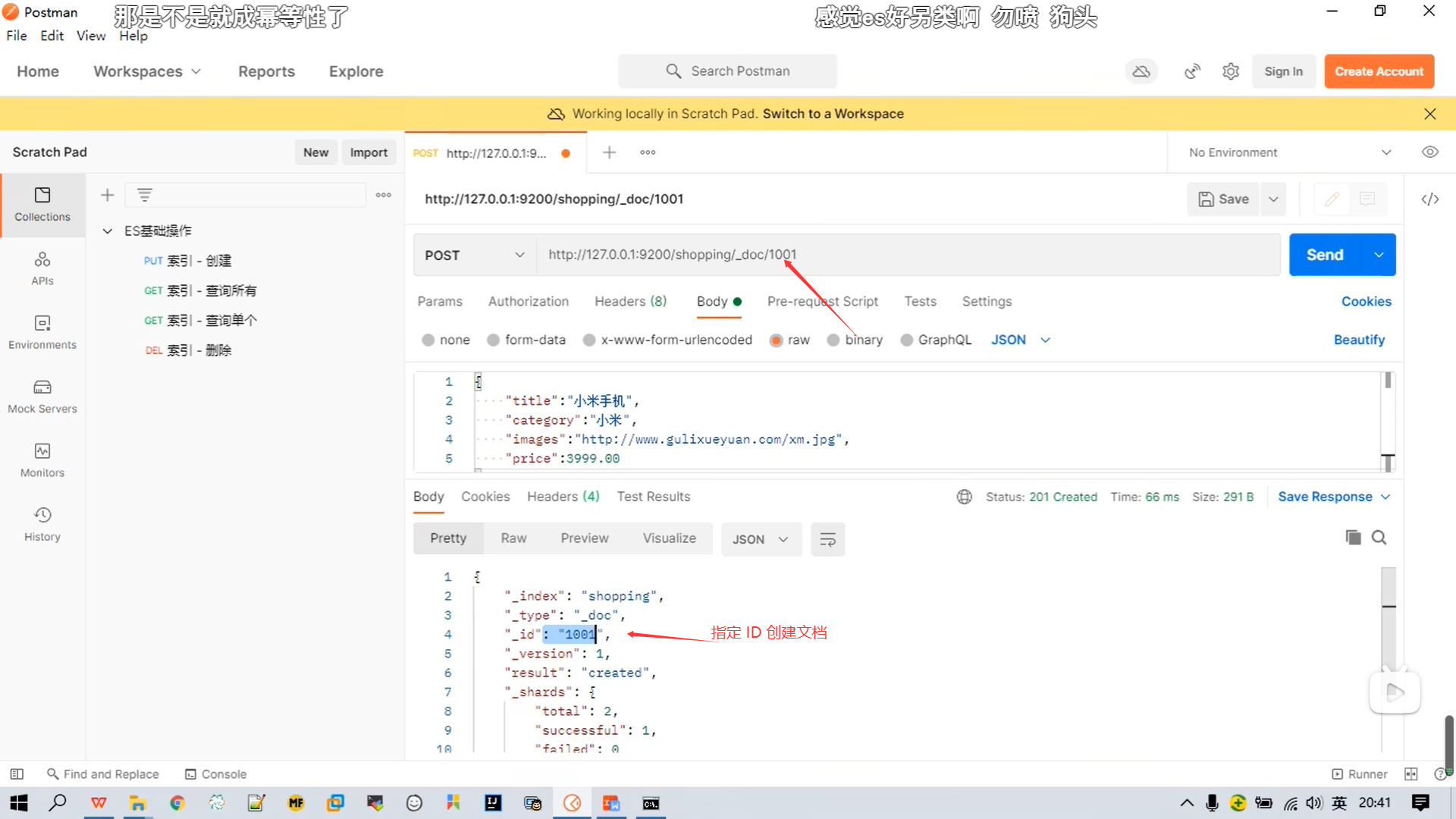The height and width of the screenshot is (819, 1456).
Task: Open the POST method dropdown
Action: pyautogui.click(x=474, y=255)
